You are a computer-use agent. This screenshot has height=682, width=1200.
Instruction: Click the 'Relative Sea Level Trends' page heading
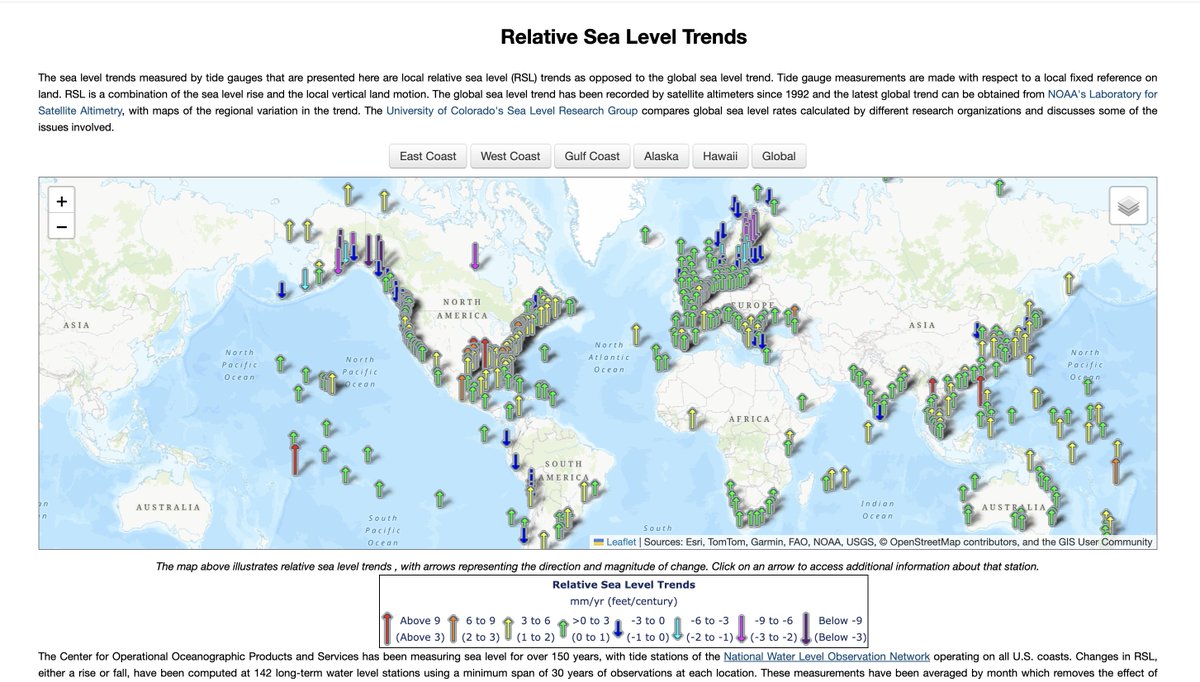coord(624,37)
